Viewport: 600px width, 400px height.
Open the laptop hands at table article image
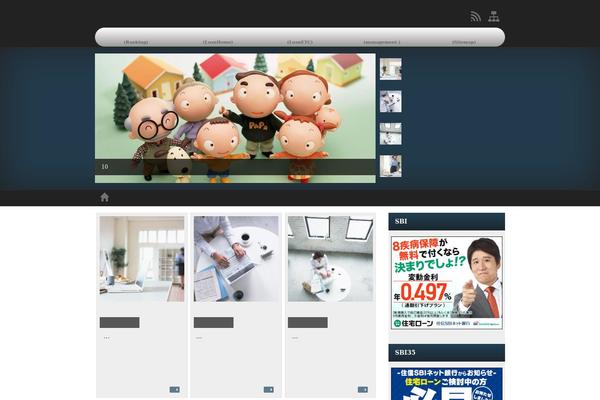tap(236, 259)
